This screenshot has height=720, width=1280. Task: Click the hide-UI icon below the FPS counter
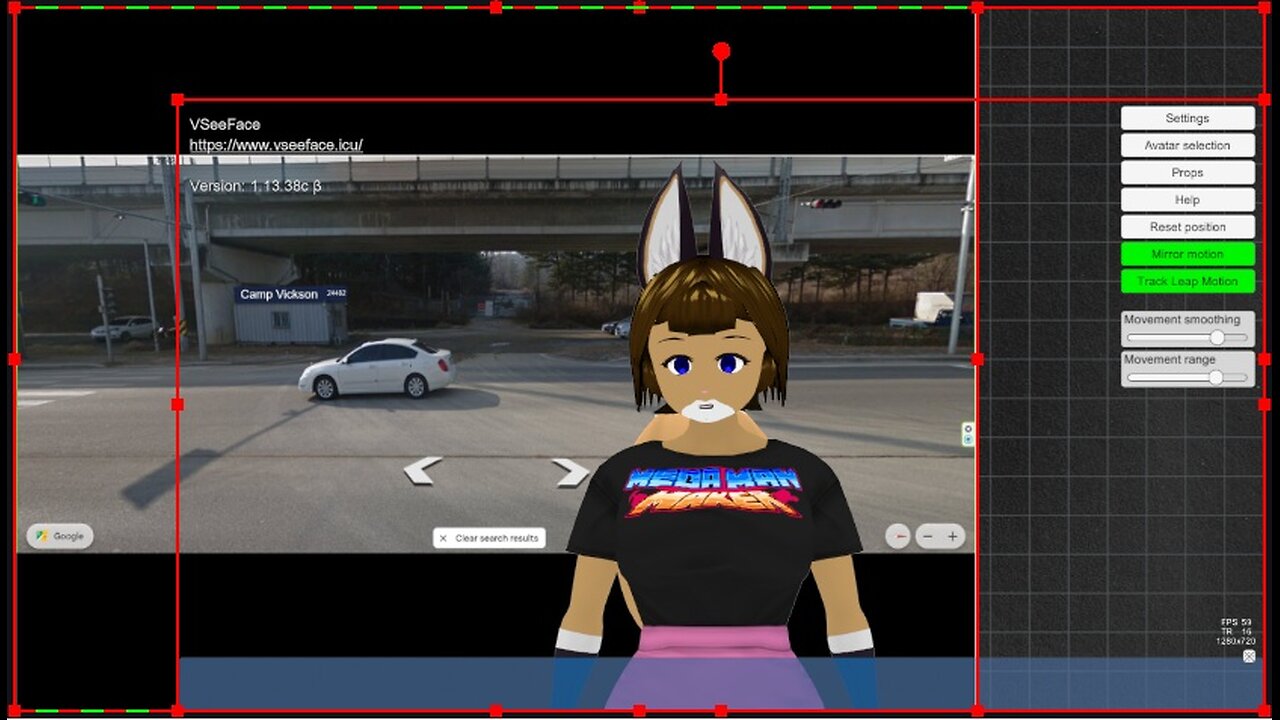pyautogui.click(x=1249, y=656)
